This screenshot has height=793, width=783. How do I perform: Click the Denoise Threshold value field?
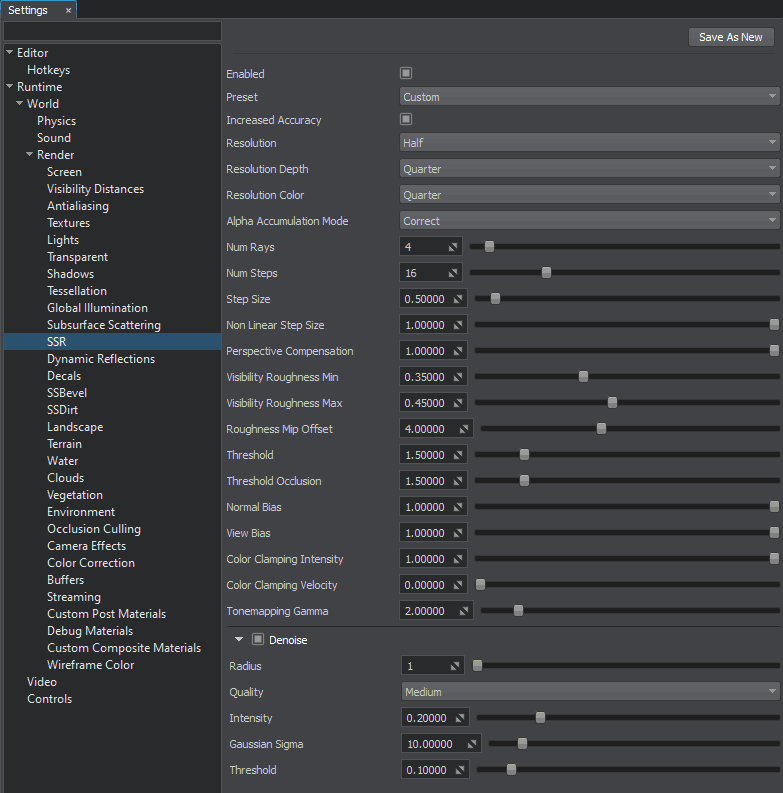pos(435,770)
